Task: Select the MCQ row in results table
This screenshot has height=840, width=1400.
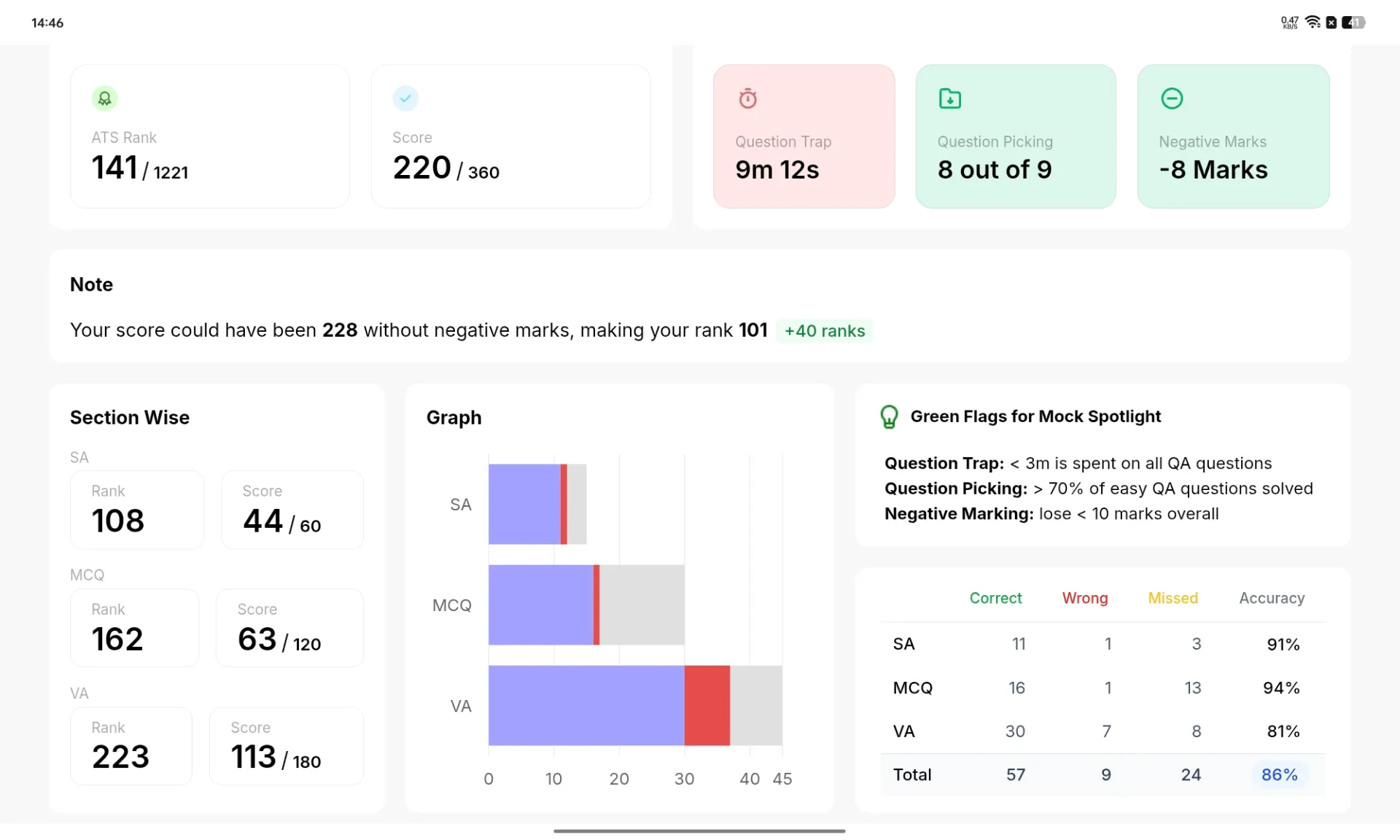Action: 1102,688
